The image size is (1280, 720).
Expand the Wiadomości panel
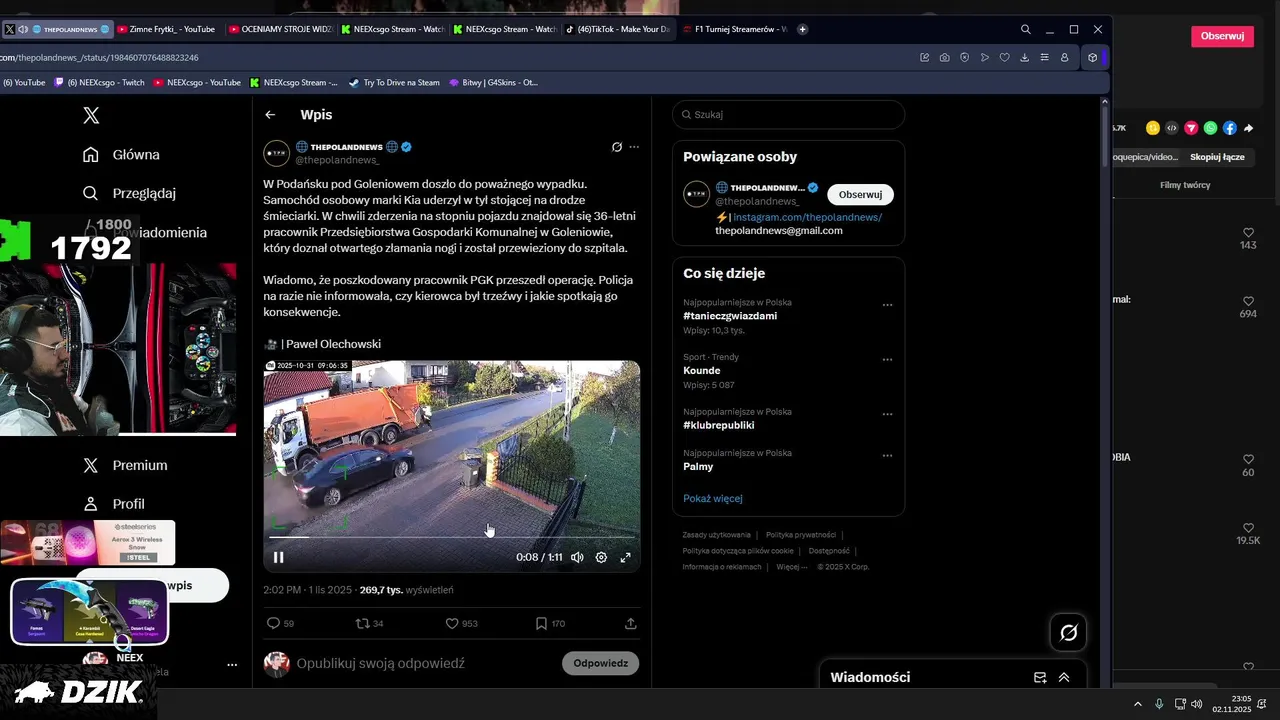pos(1064,677)
